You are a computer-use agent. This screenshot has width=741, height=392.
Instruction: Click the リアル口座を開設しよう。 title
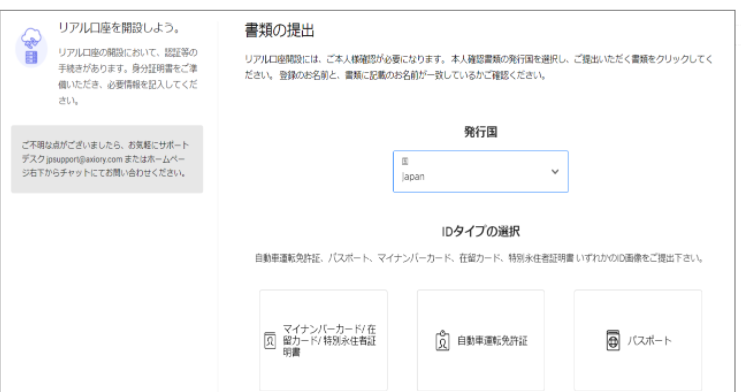(119, 28)
